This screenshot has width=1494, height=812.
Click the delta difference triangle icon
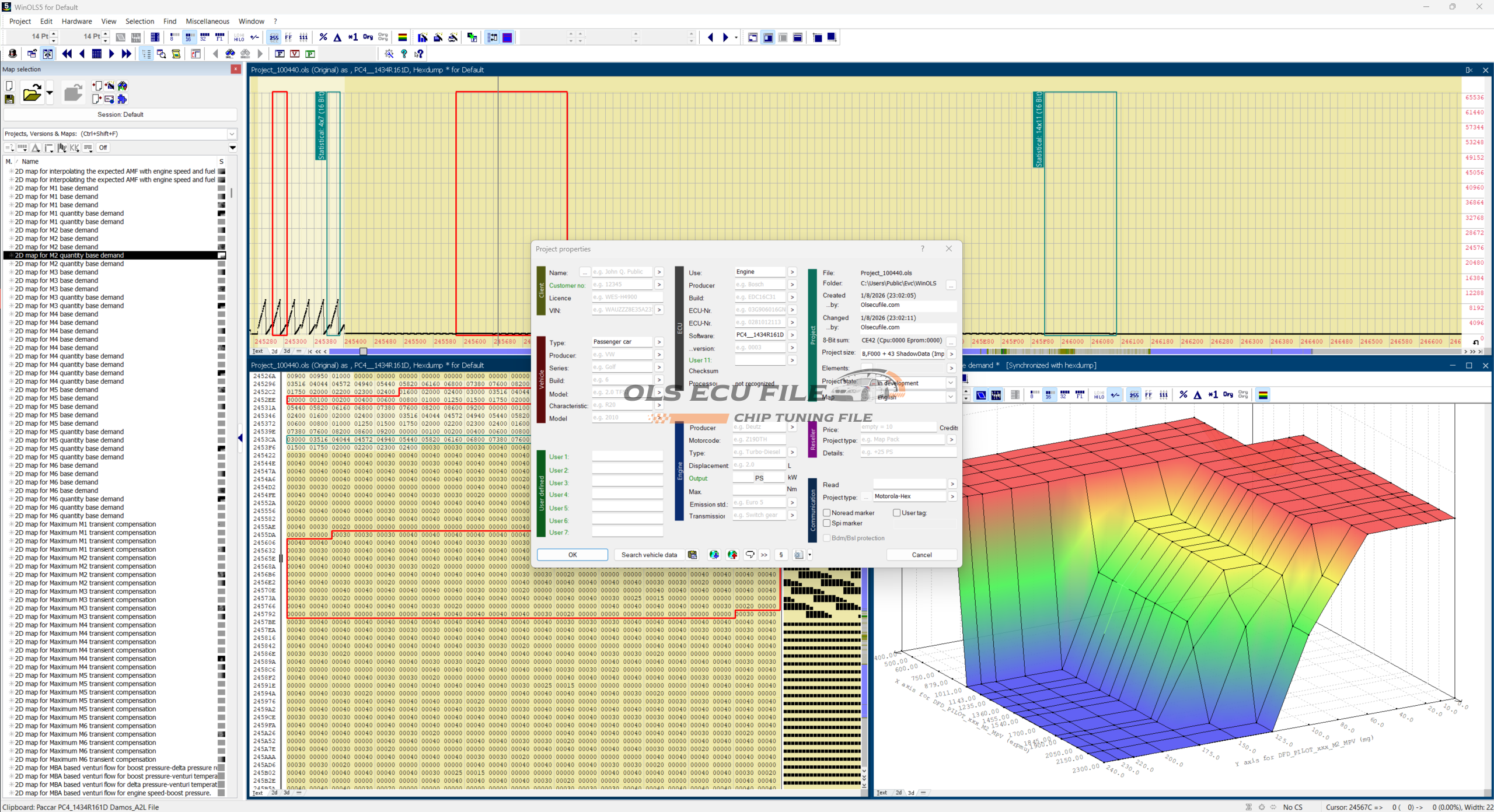coord(337,37)
